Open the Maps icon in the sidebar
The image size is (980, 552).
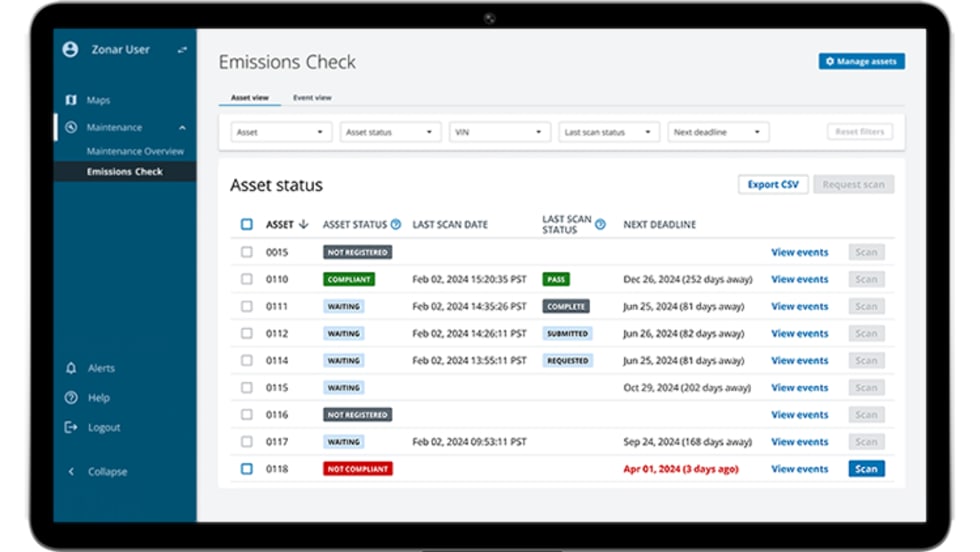71,100
